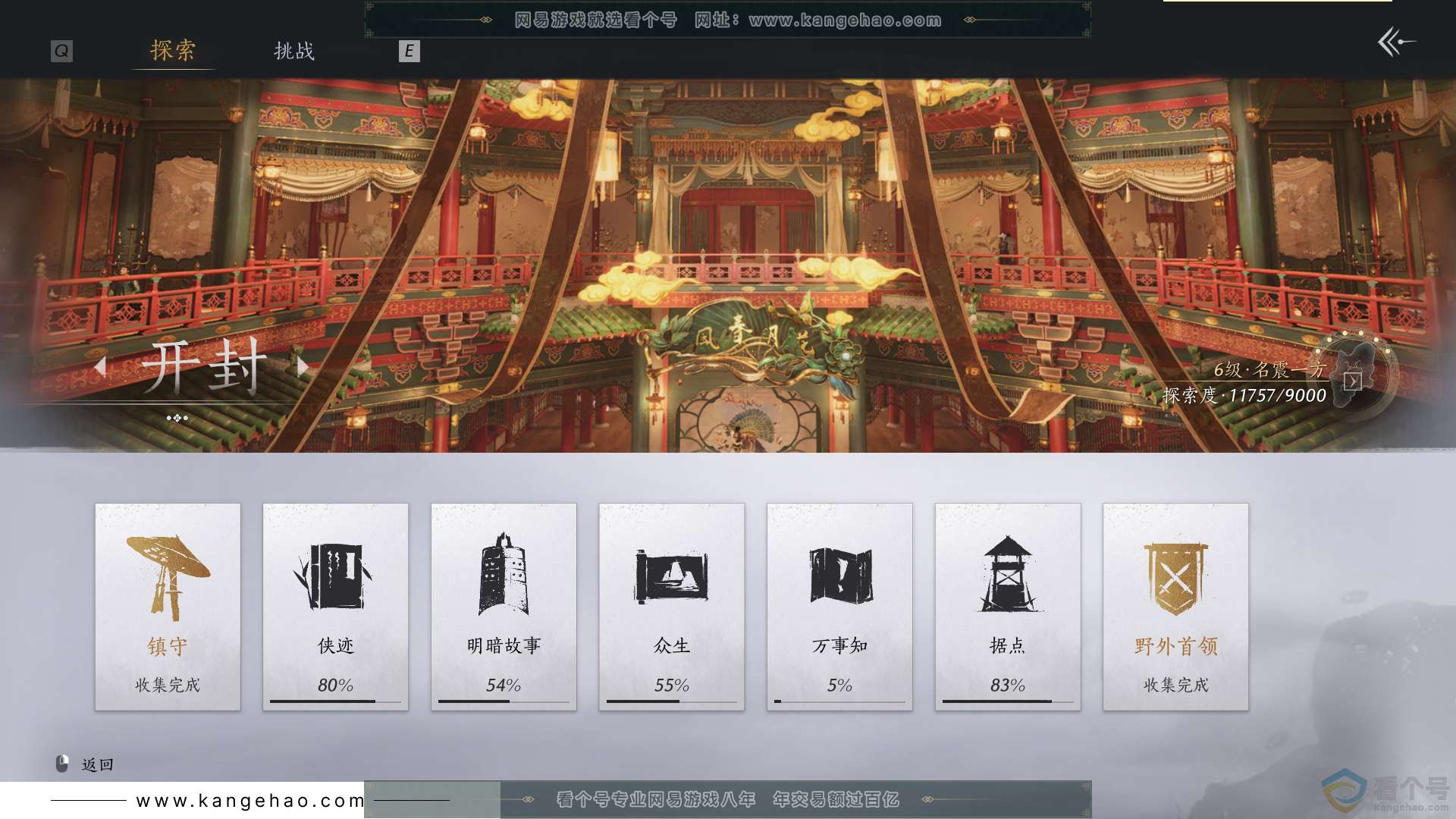Click the 开封 palace banner image

pyautogui.click(x=728, y=265)
